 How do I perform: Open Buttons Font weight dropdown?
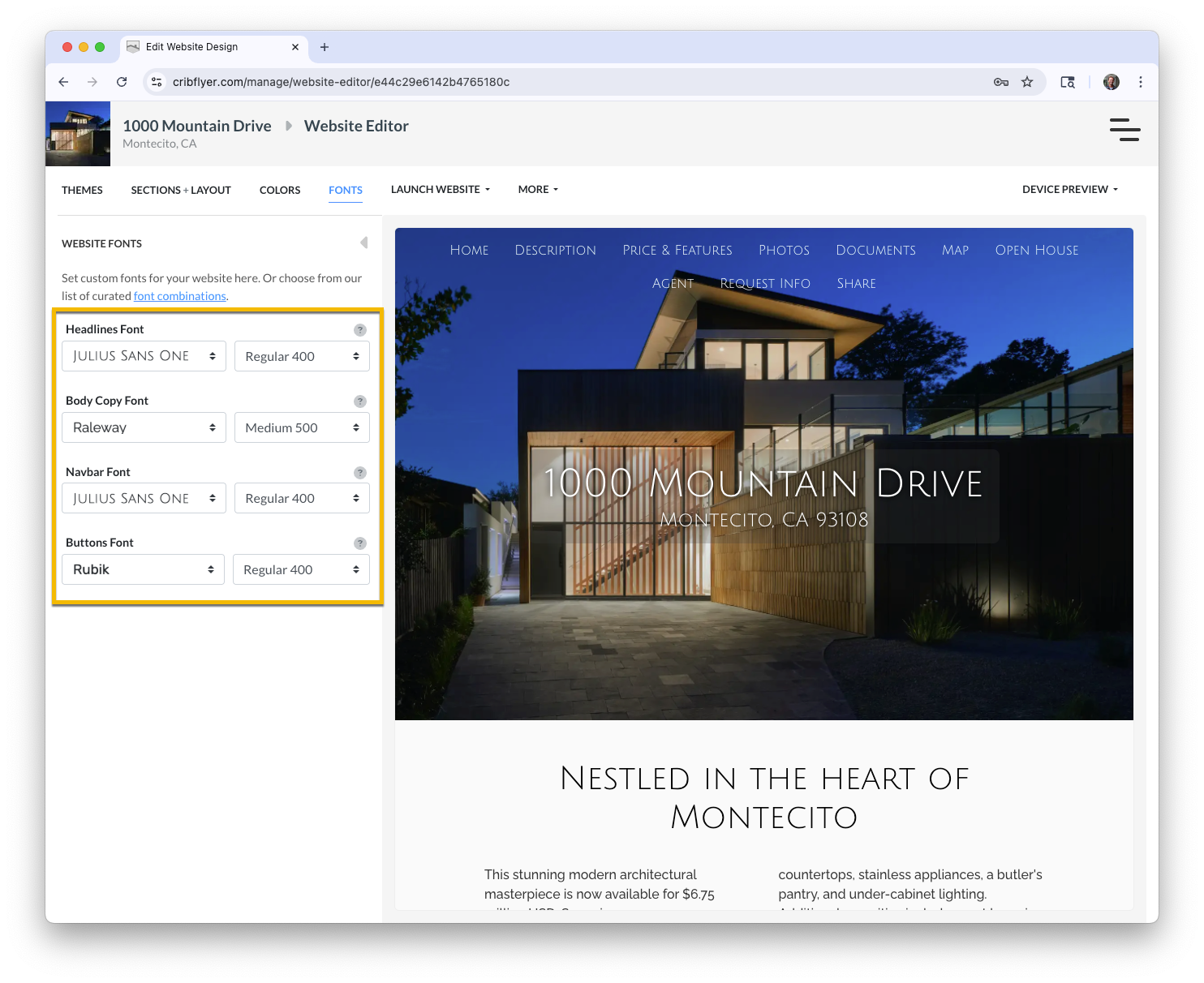pyautogui.click(x=301, y=569)
